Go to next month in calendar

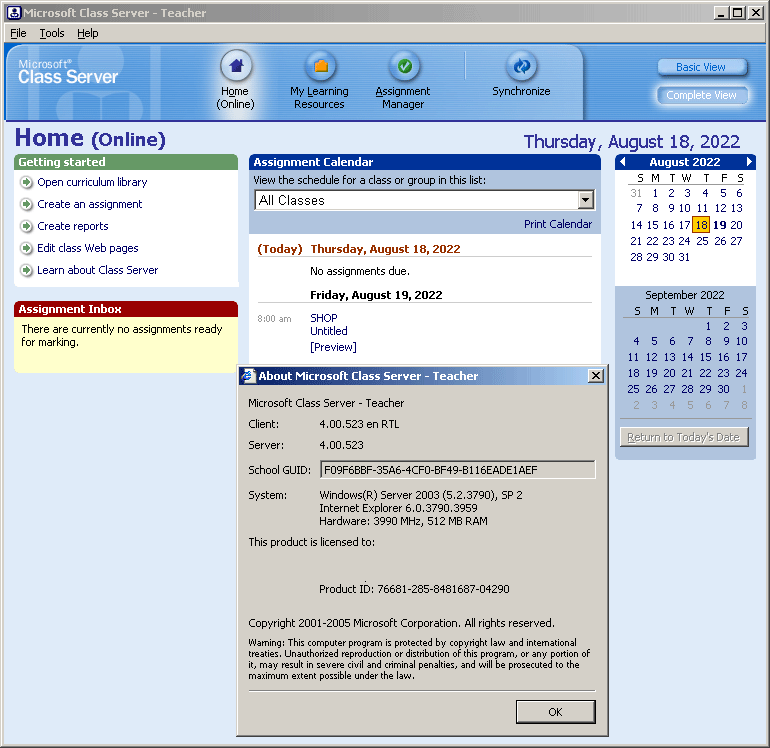coord(749,162)
